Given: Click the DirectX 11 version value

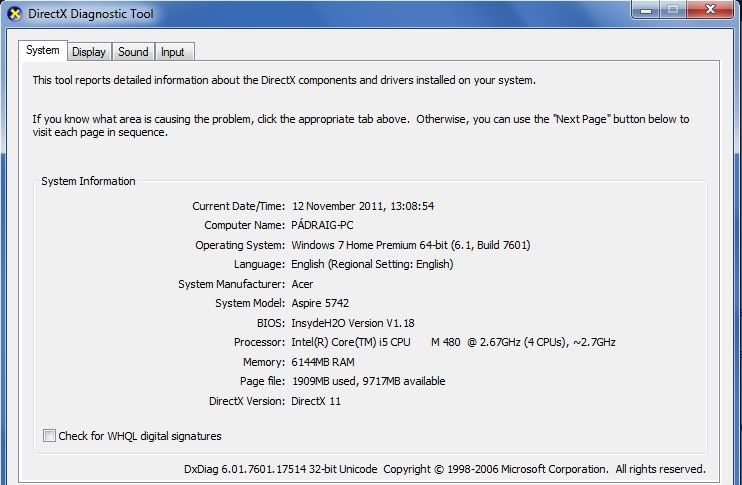Looking at the screenshot, I should [x=316, y=401].
